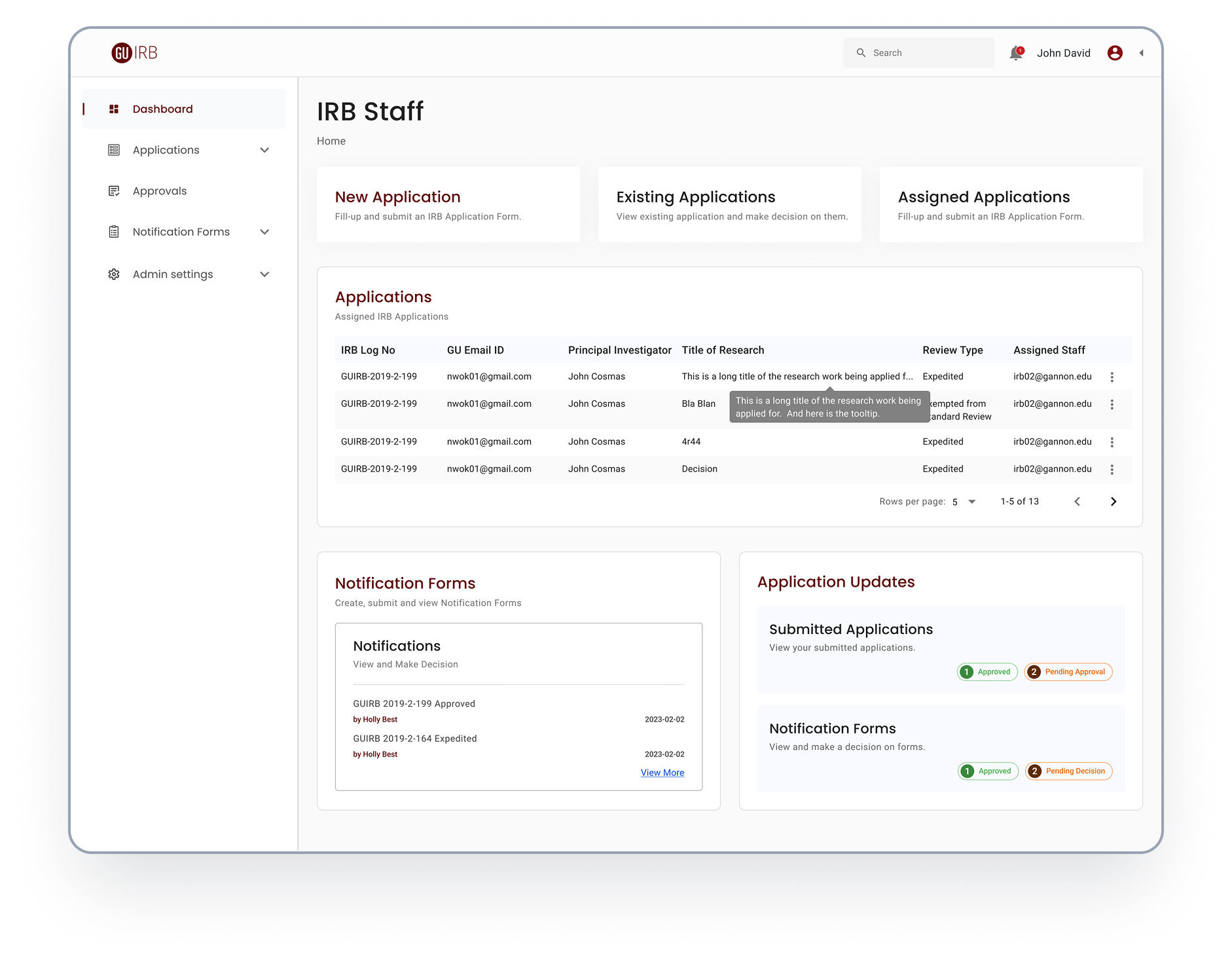
Task: Click the Pending Decision badge
Action: [1069, 771]
